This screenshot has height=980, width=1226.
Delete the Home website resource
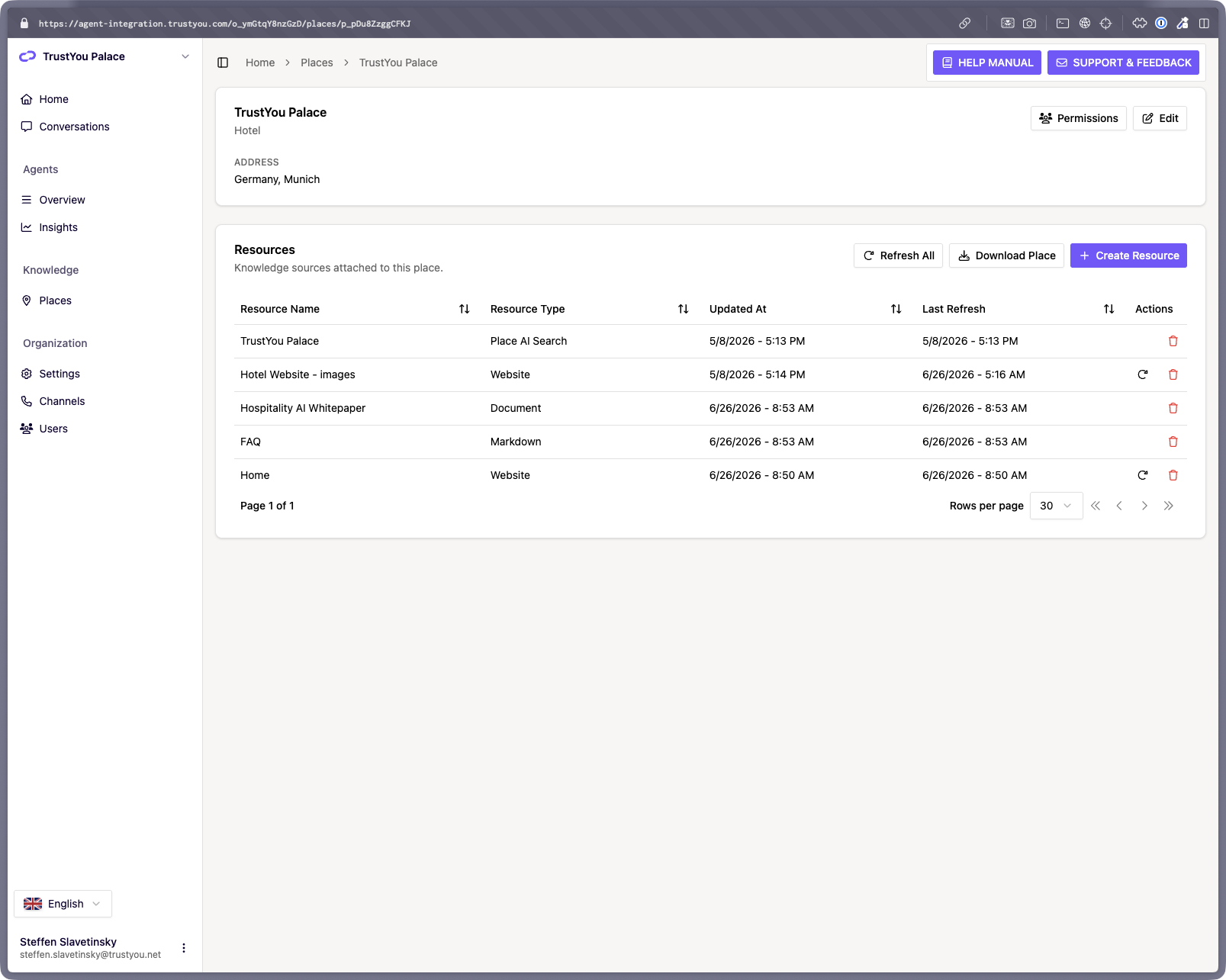[x=1173, y=475]
